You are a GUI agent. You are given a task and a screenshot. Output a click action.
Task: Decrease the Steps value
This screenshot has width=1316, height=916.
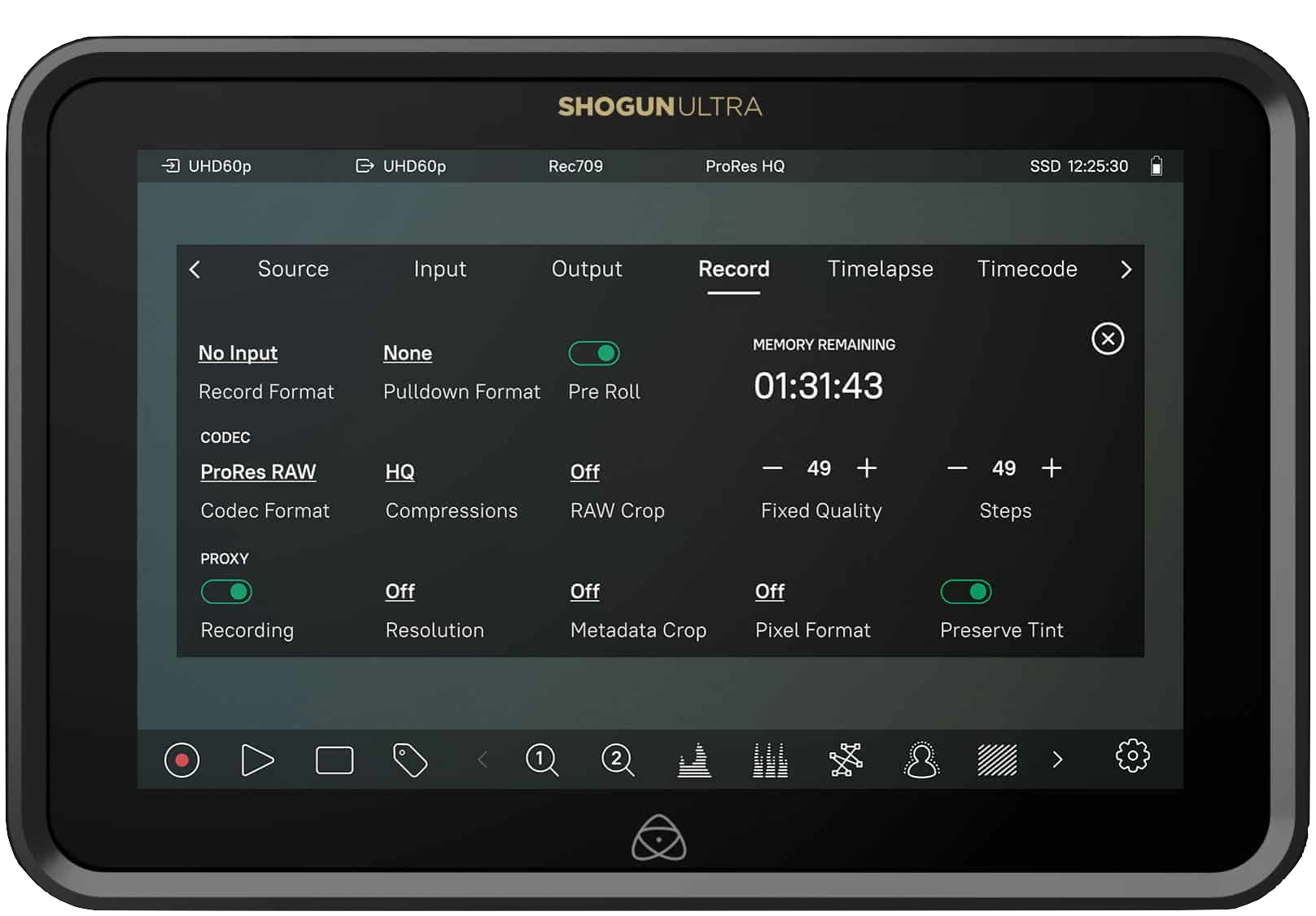coord(957,468)
